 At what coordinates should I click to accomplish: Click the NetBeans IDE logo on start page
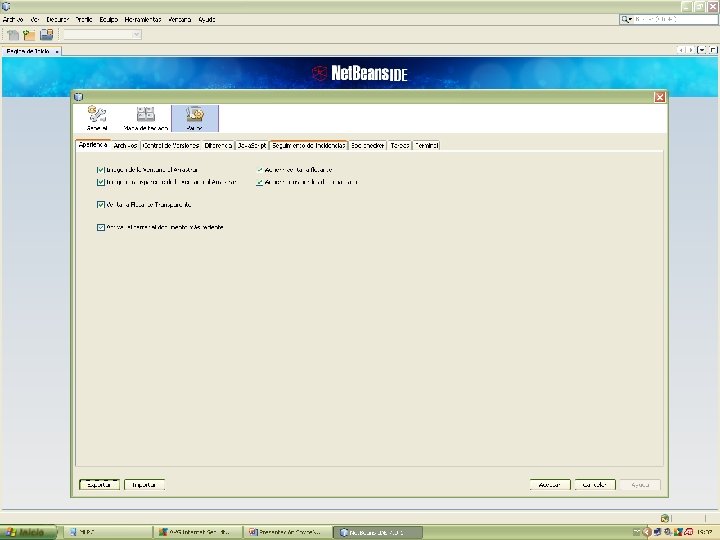coord(360,73)
